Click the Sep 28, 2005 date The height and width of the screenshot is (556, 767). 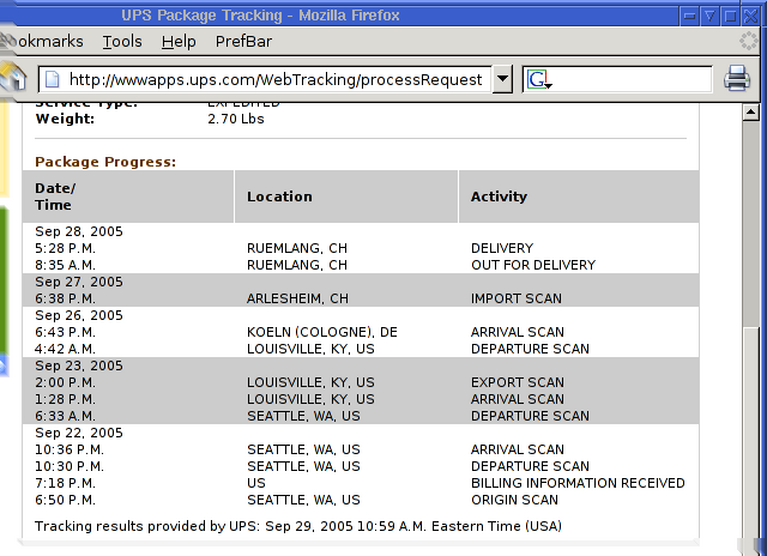point(79,231)
